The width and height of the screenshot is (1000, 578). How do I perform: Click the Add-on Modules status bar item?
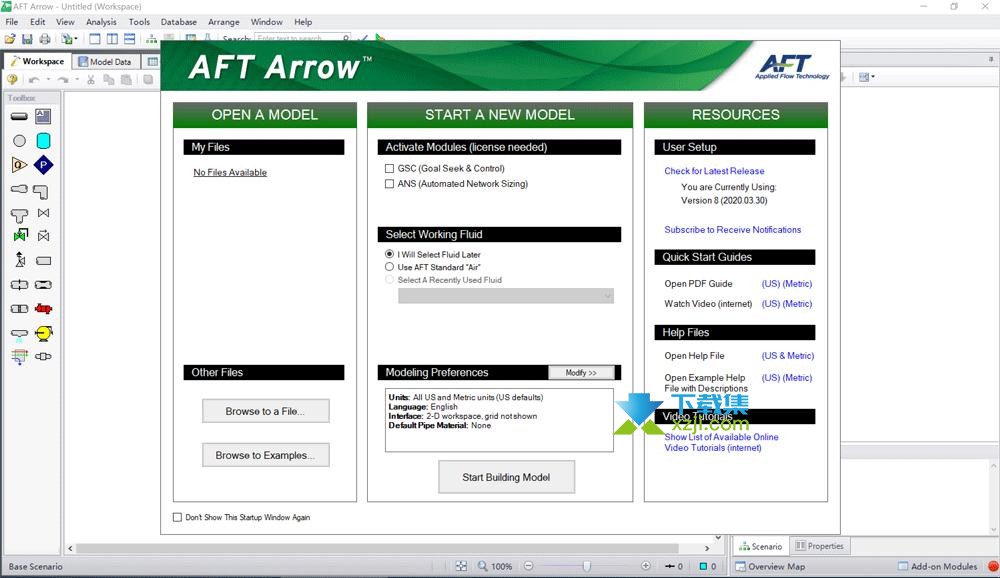click(x=938, y=567)
